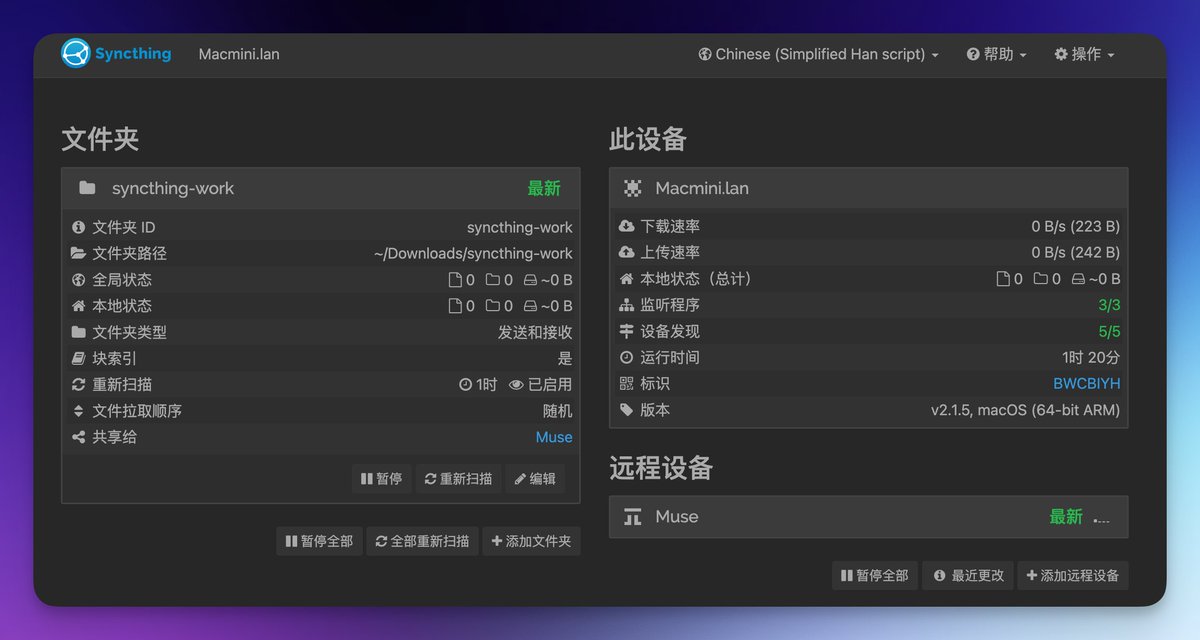Expand the Muse remote device panel

coord(868,517)
